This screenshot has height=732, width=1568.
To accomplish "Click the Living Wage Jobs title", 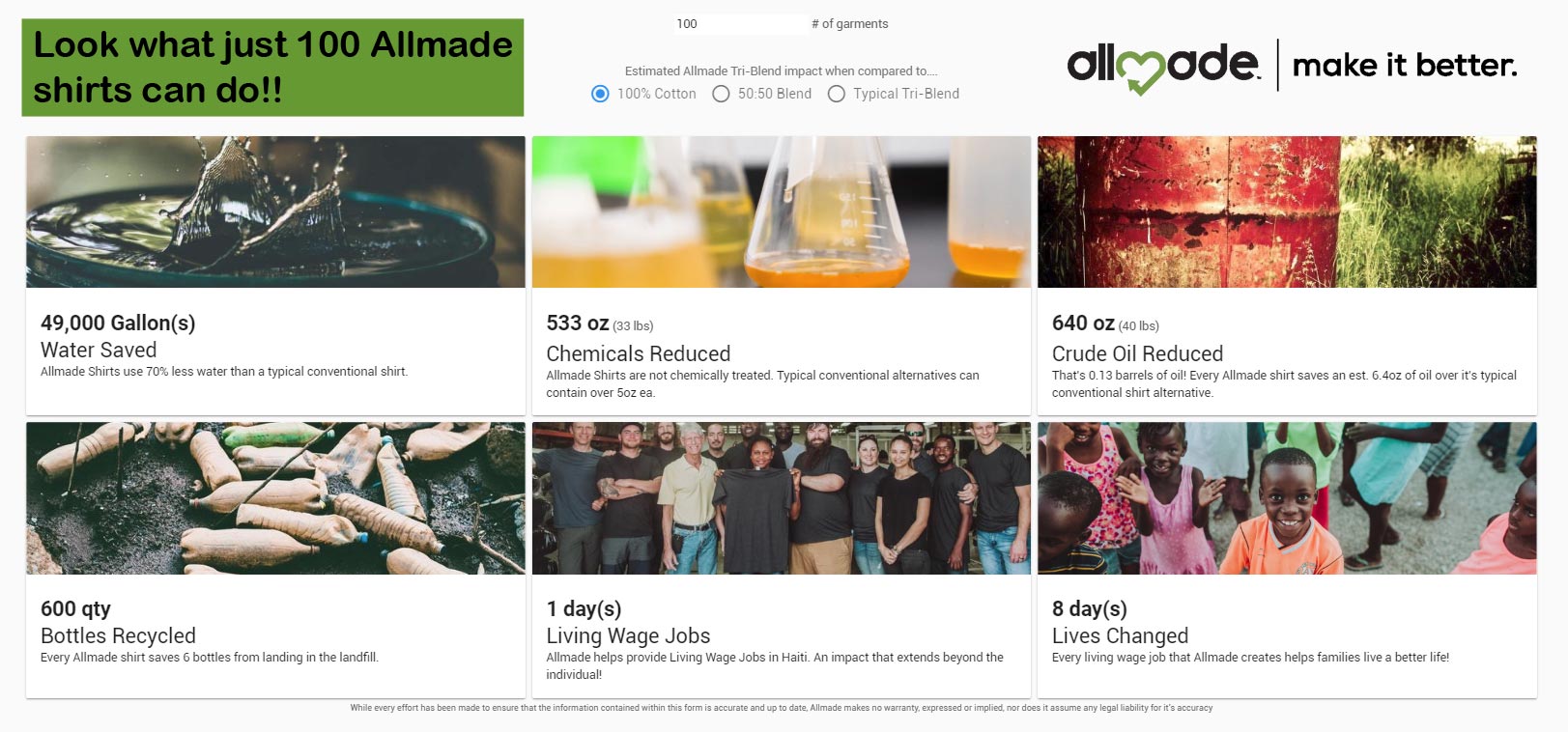I will [x=628, y=635].
